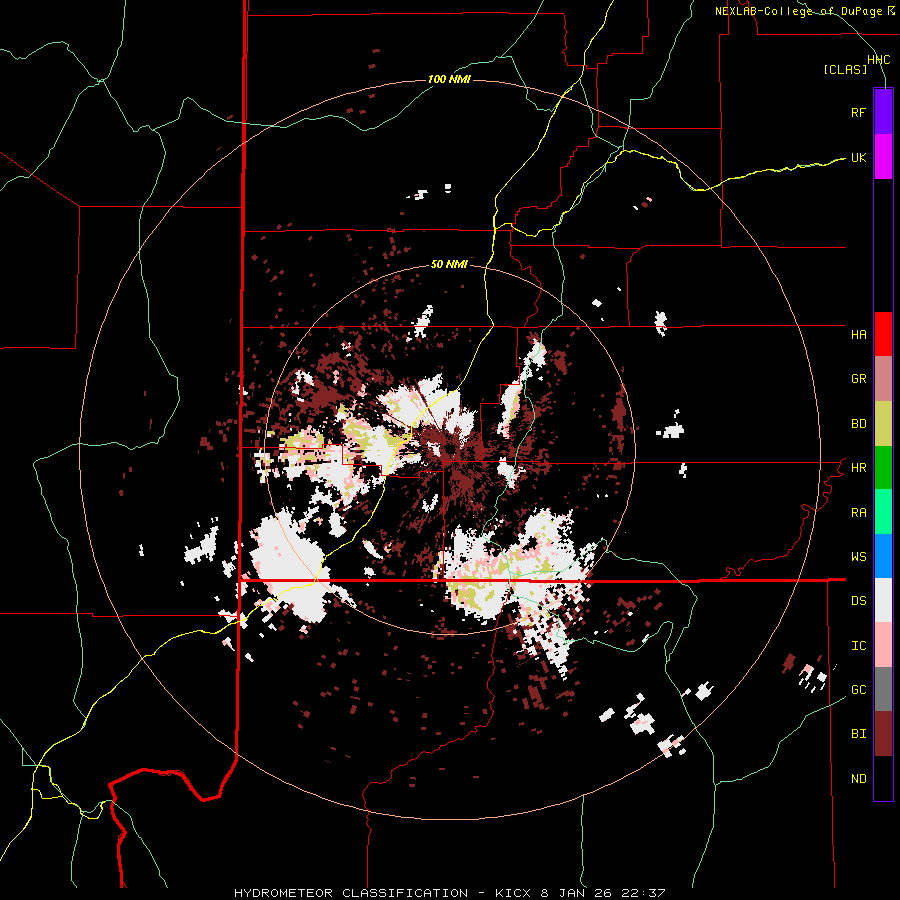Click the GR legend color swatch
The width and height of the screenshot is (900, 900).
coord(883,379)
